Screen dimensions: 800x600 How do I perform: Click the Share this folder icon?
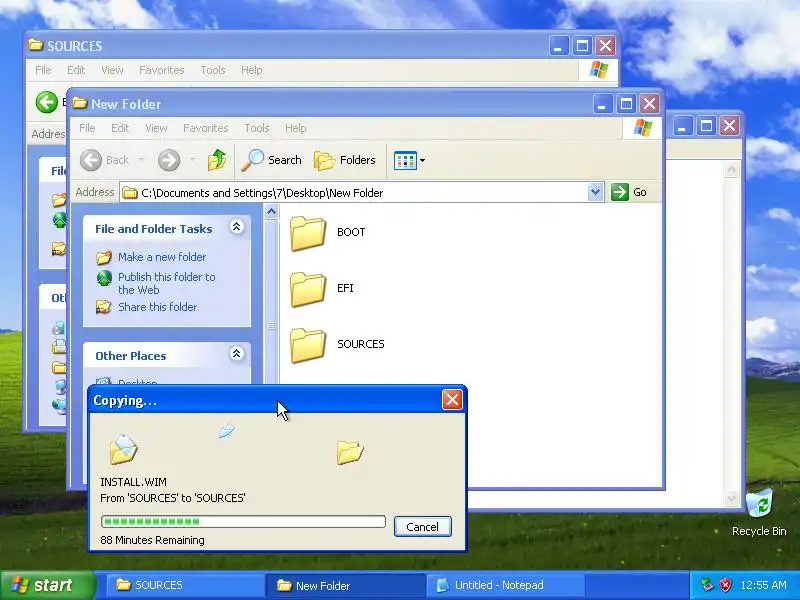coord(104,307)
